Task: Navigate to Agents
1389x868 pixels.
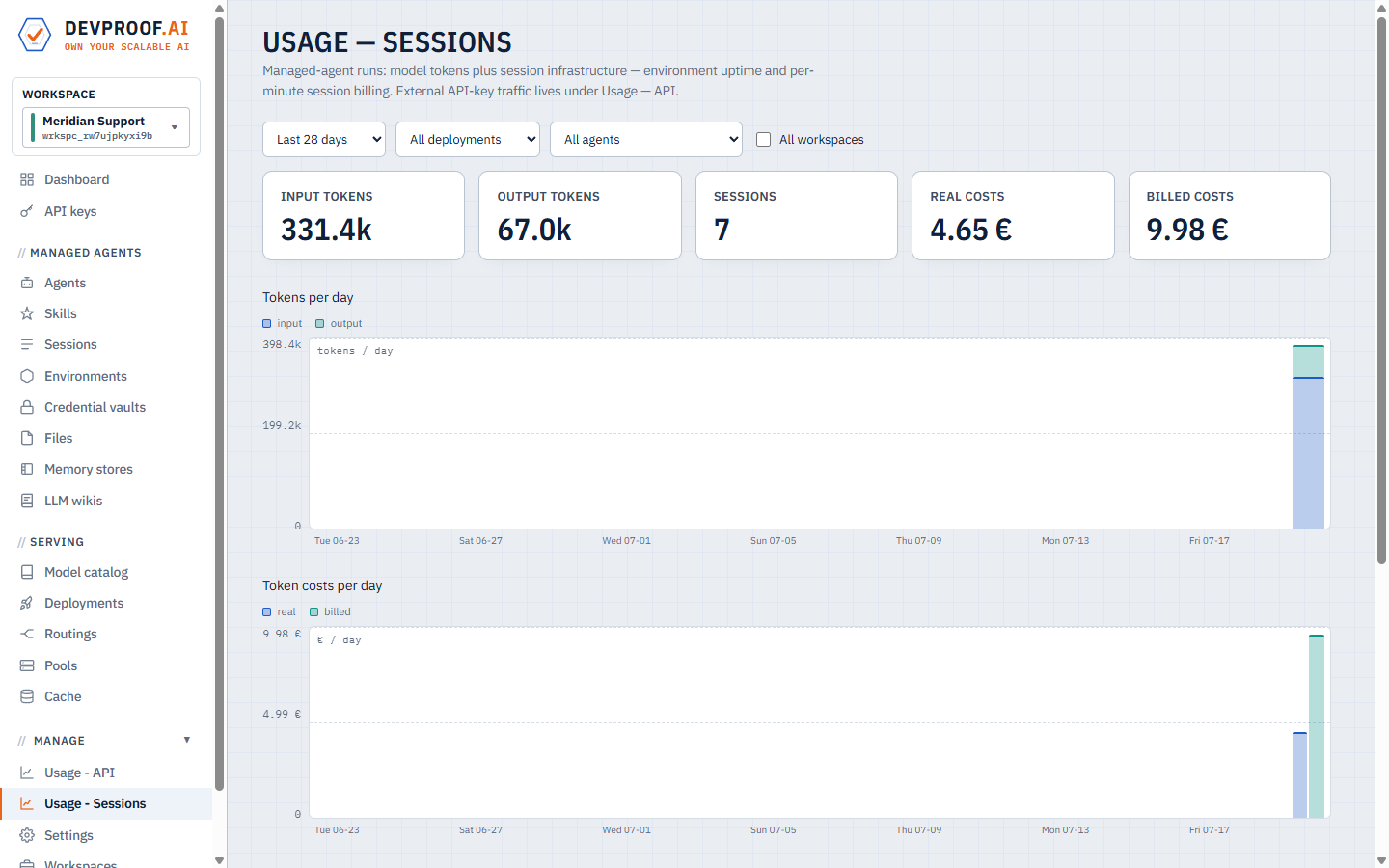Action: (x=106, y=283)
